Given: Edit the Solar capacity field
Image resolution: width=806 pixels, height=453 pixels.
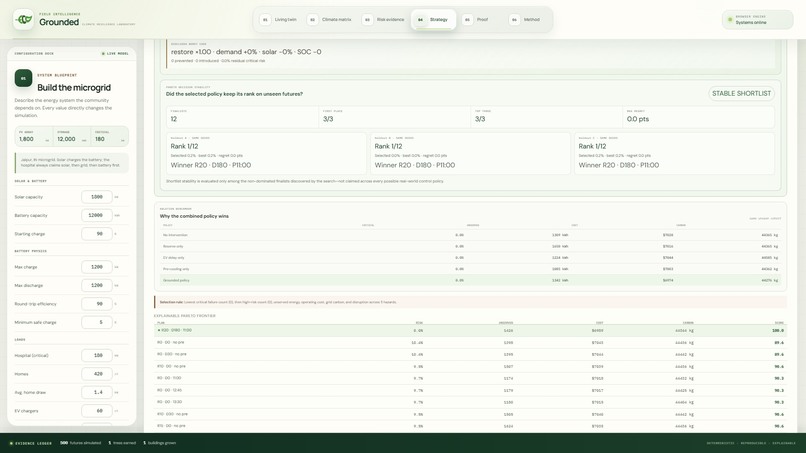Looking at the screenshot, I should click(97, 197).
